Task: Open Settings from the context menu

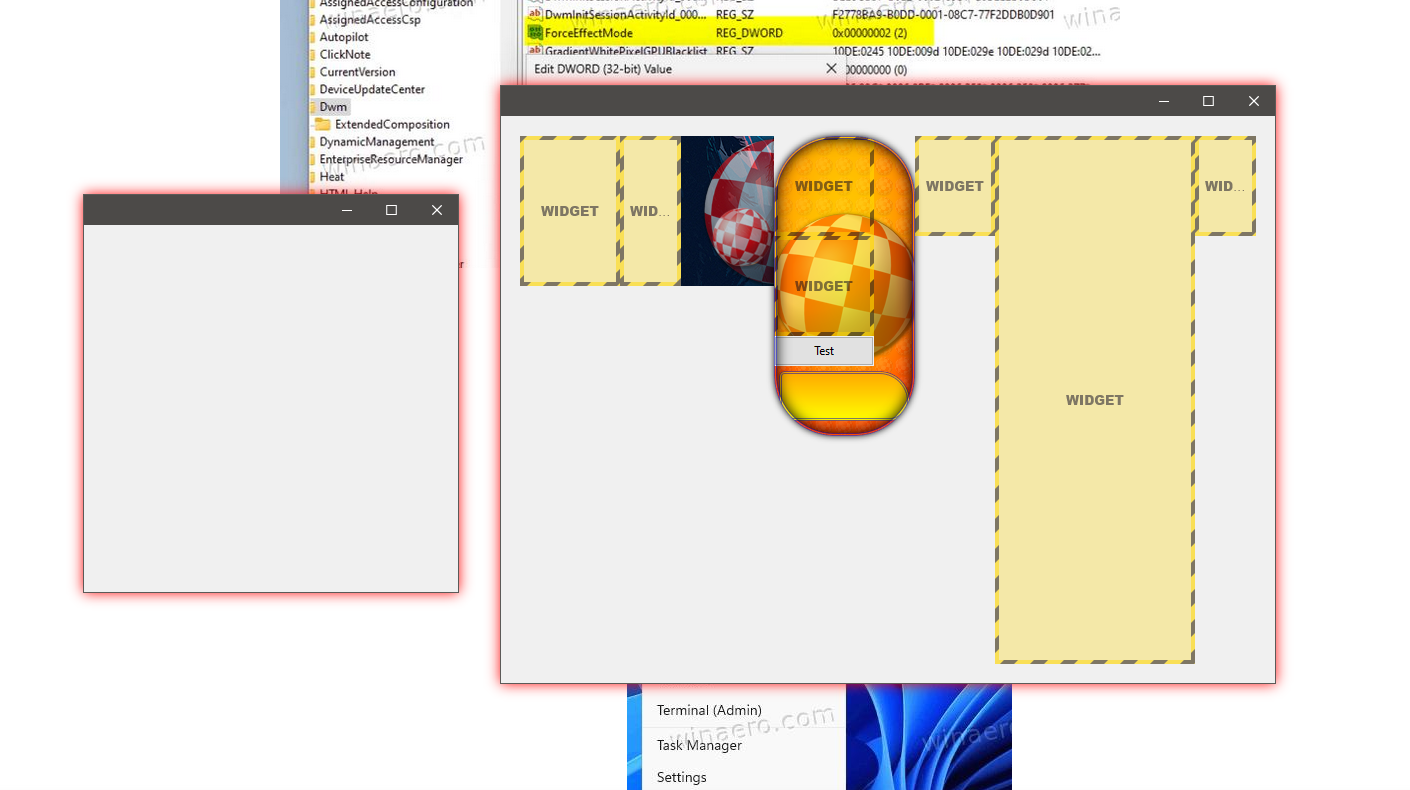Action: pyautogui.click(x=681, y=777)
